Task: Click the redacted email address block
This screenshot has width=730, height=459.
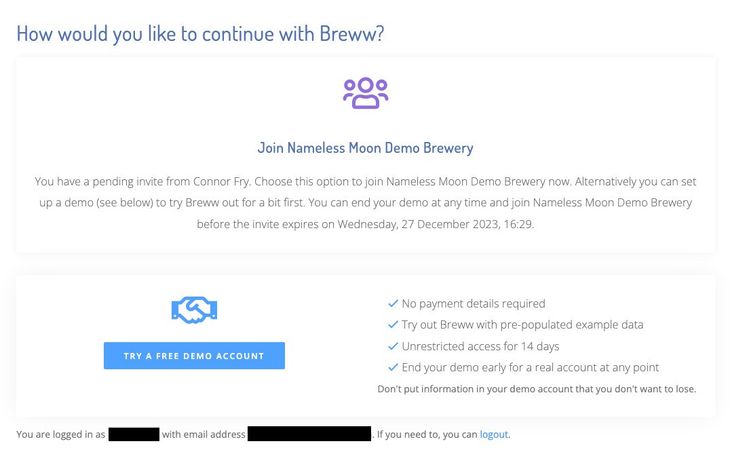Action: coord(309,434)
